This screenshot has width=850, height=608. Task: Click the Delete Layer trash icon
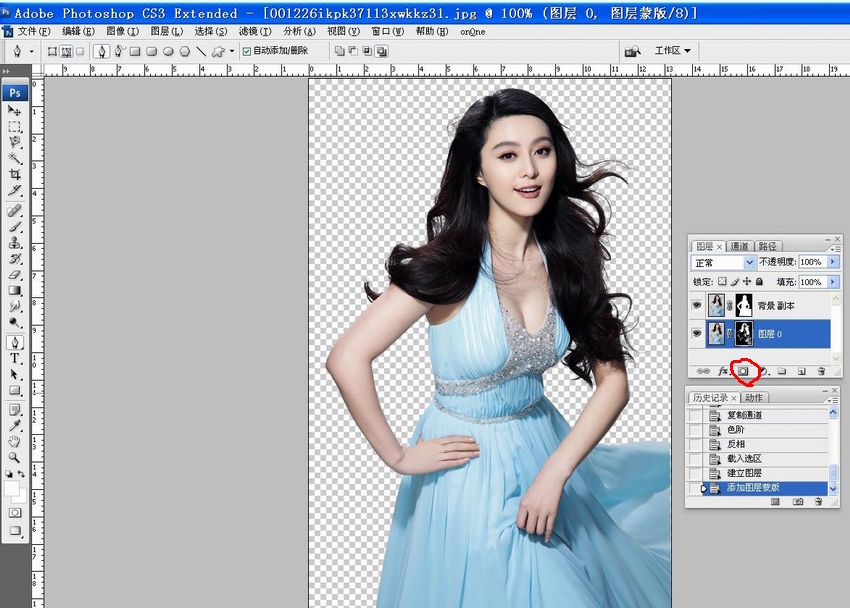point(821,371)
